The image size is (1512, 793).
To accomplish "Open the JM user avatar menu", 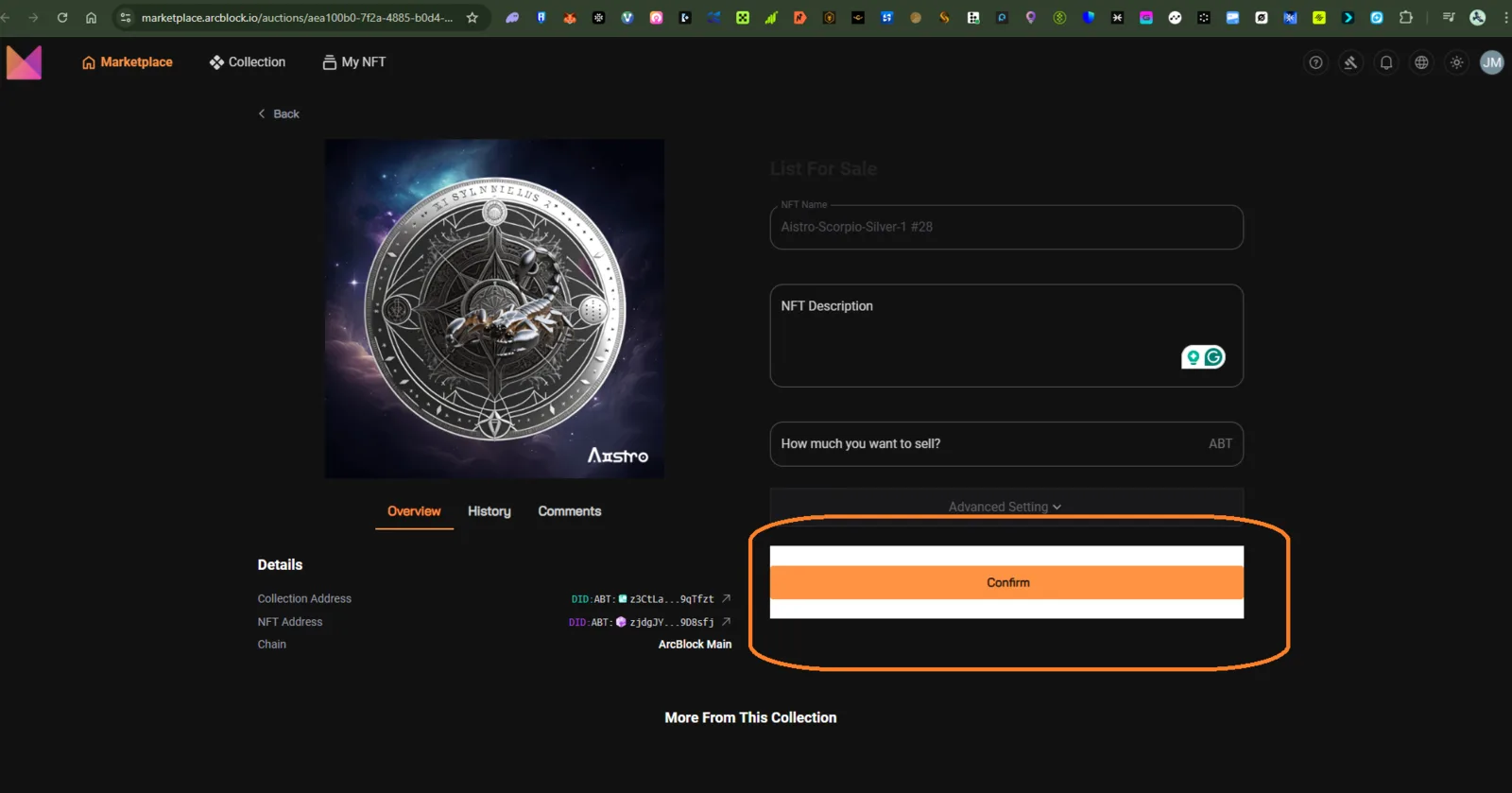I will [1492, 62].
